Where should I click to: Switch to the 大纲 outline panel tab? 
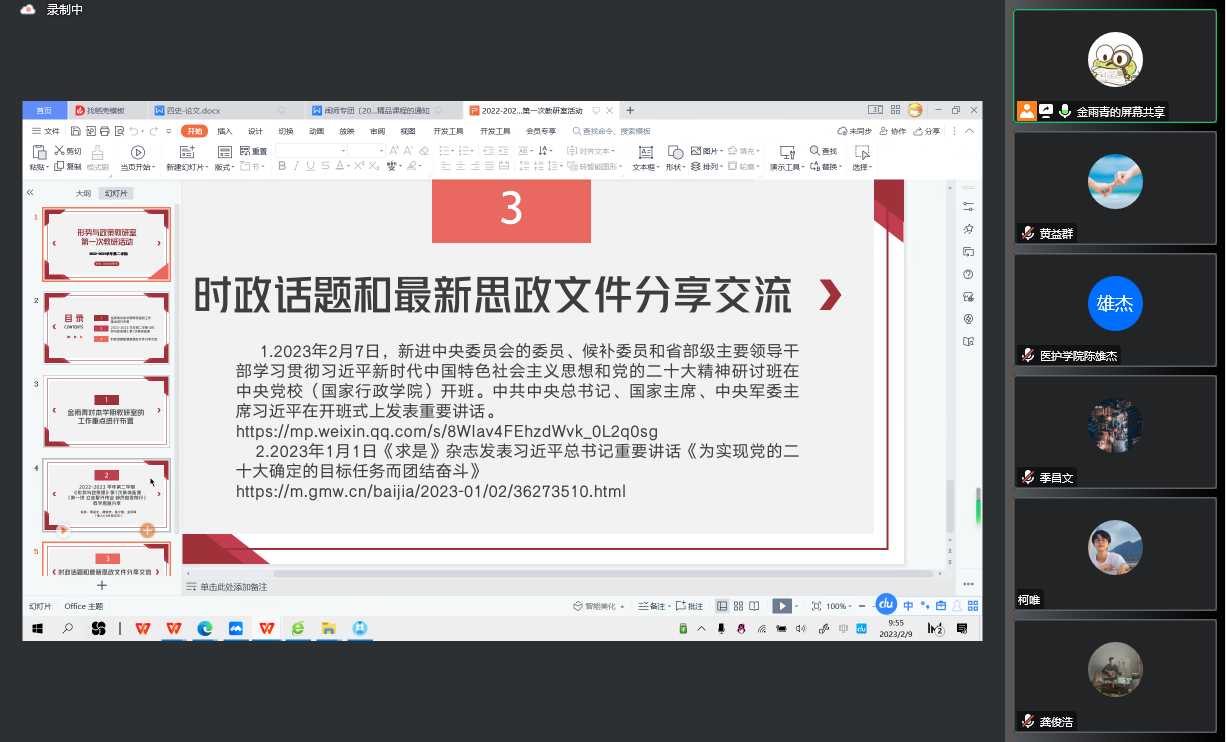(x=84, y=193)
